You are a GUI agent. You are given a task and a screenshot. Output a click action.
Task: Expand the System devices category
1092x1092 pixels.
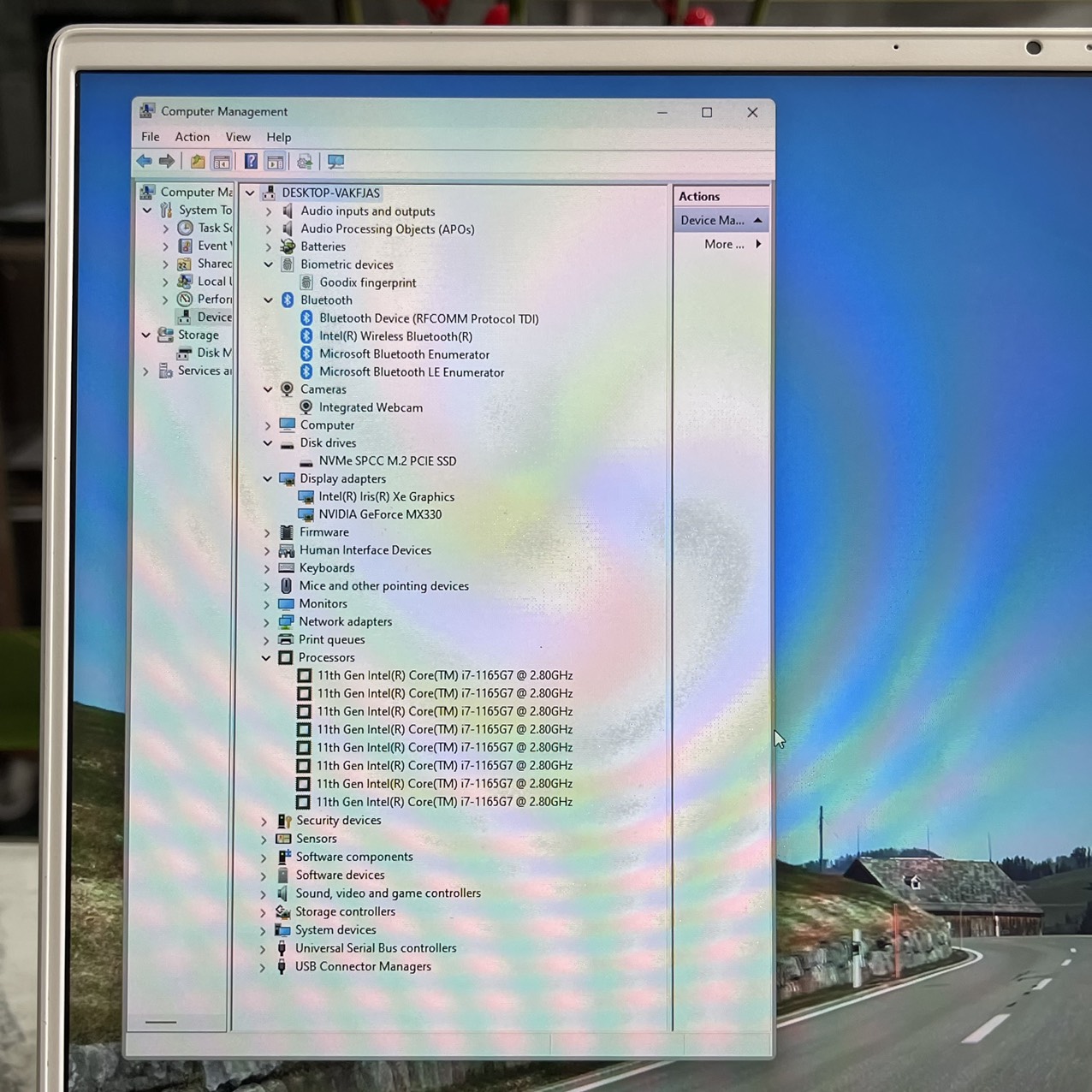[263, 931]
